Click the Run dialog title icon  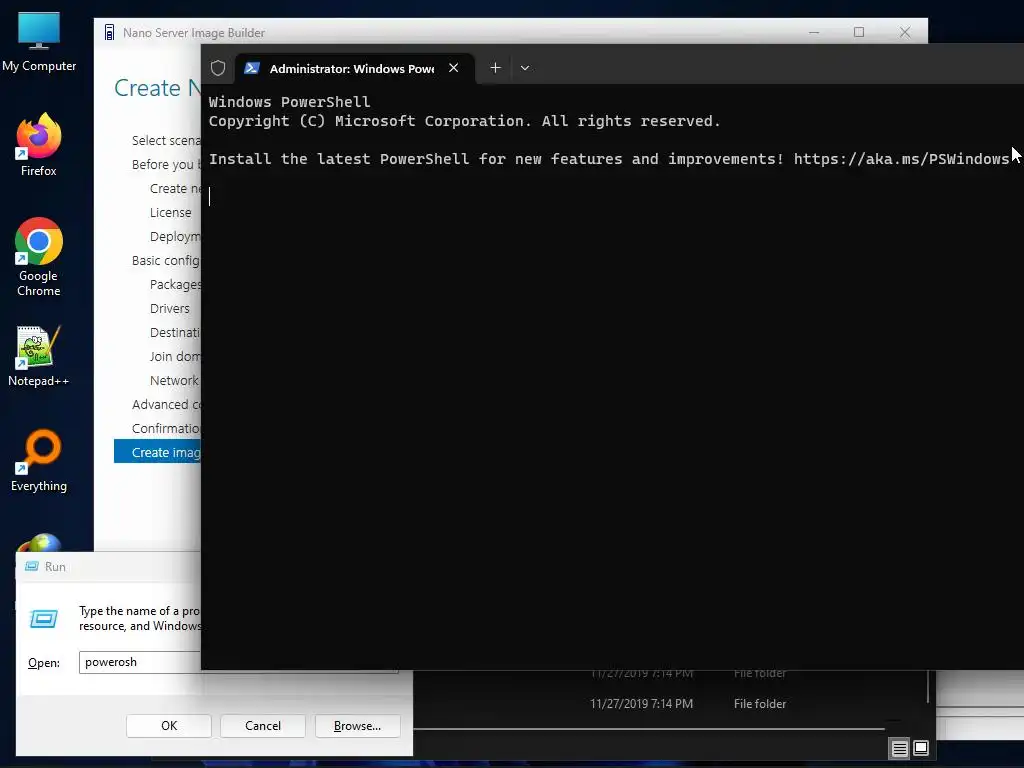pos(31,566)
